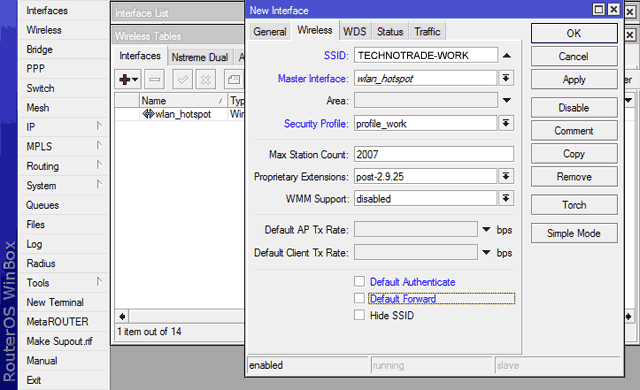The height and width of the screenshot is (390, 640).
Task: Click the Disable button
Action: [574, 108]
